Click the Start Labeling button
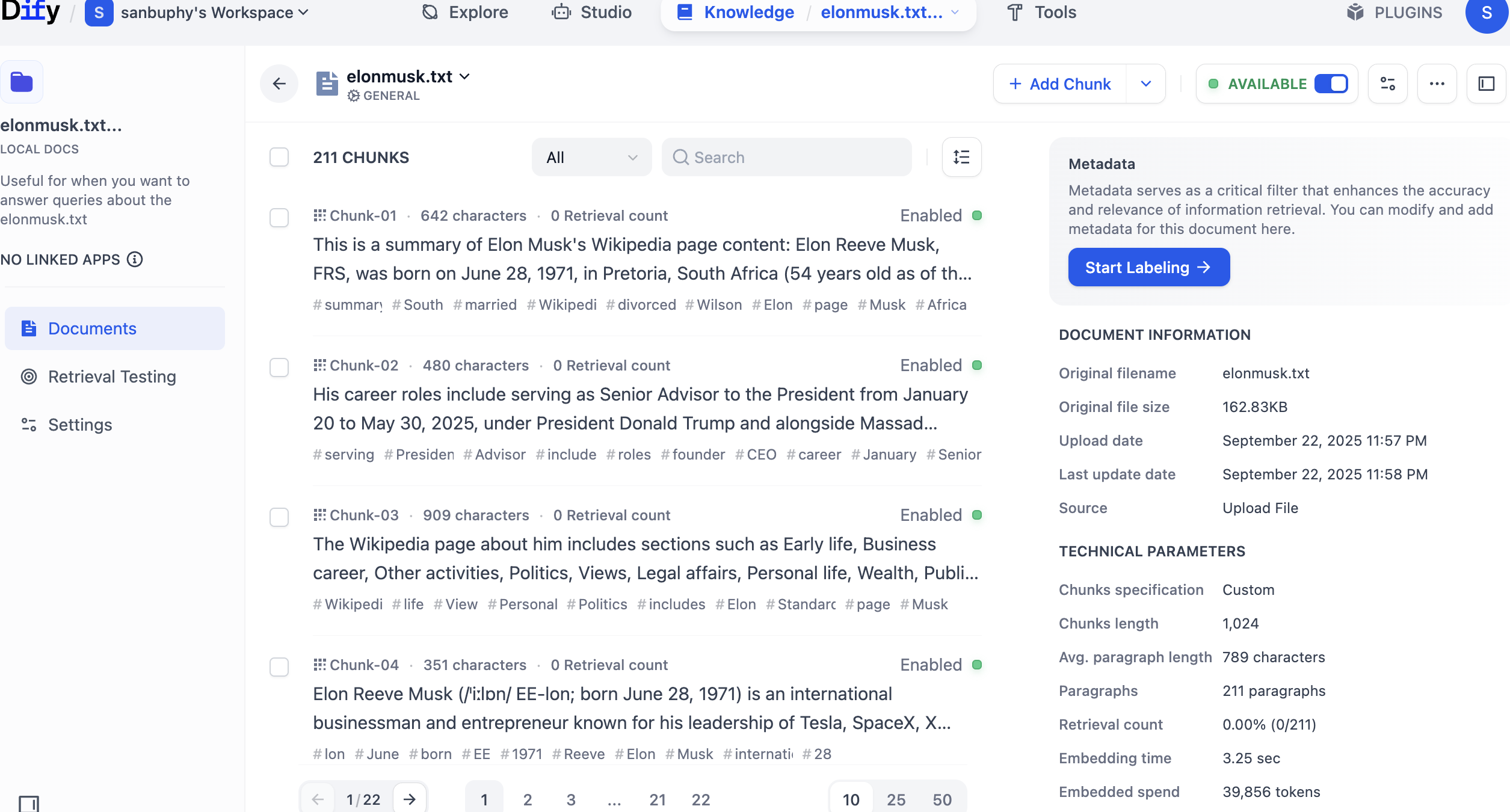The image size is (1510, 812). tap(1148, 267)
